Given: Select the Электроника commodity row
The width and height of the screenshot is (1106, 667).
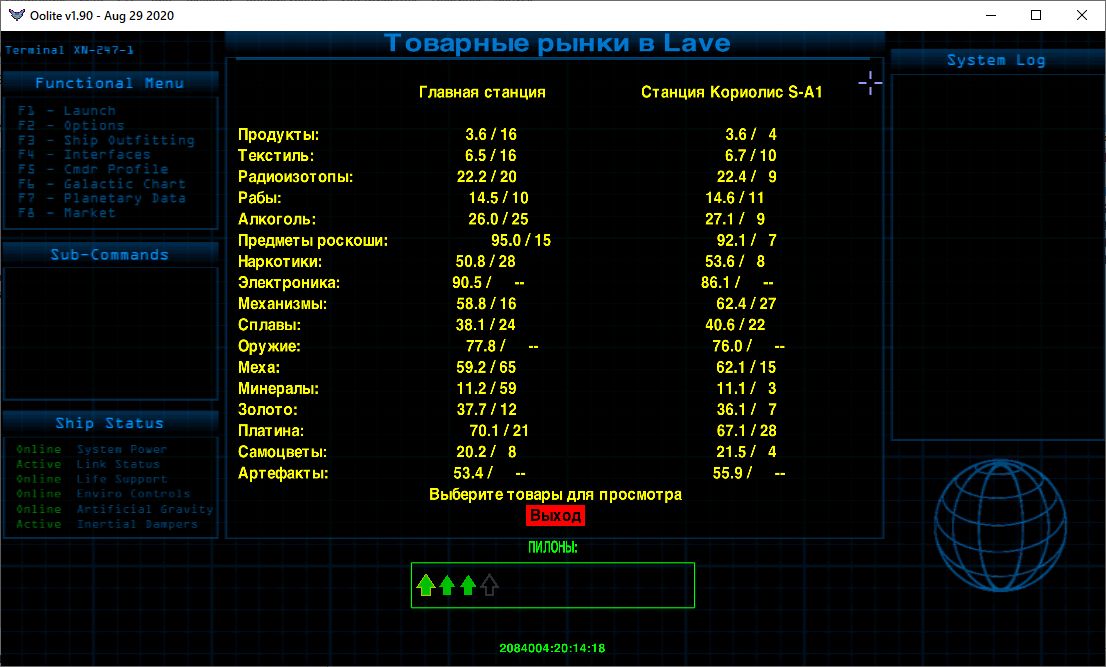Looking at the screenshot, I should coord(289,283).
